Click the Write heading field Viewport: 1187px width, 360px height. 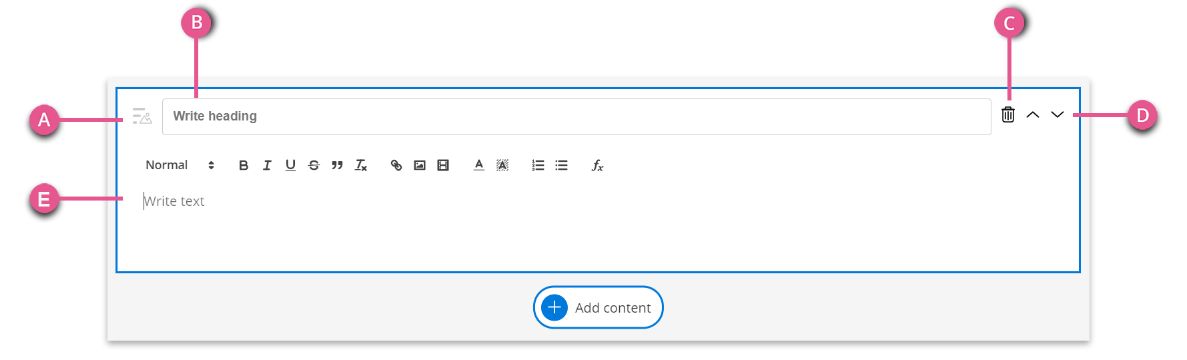coord(577,116)
